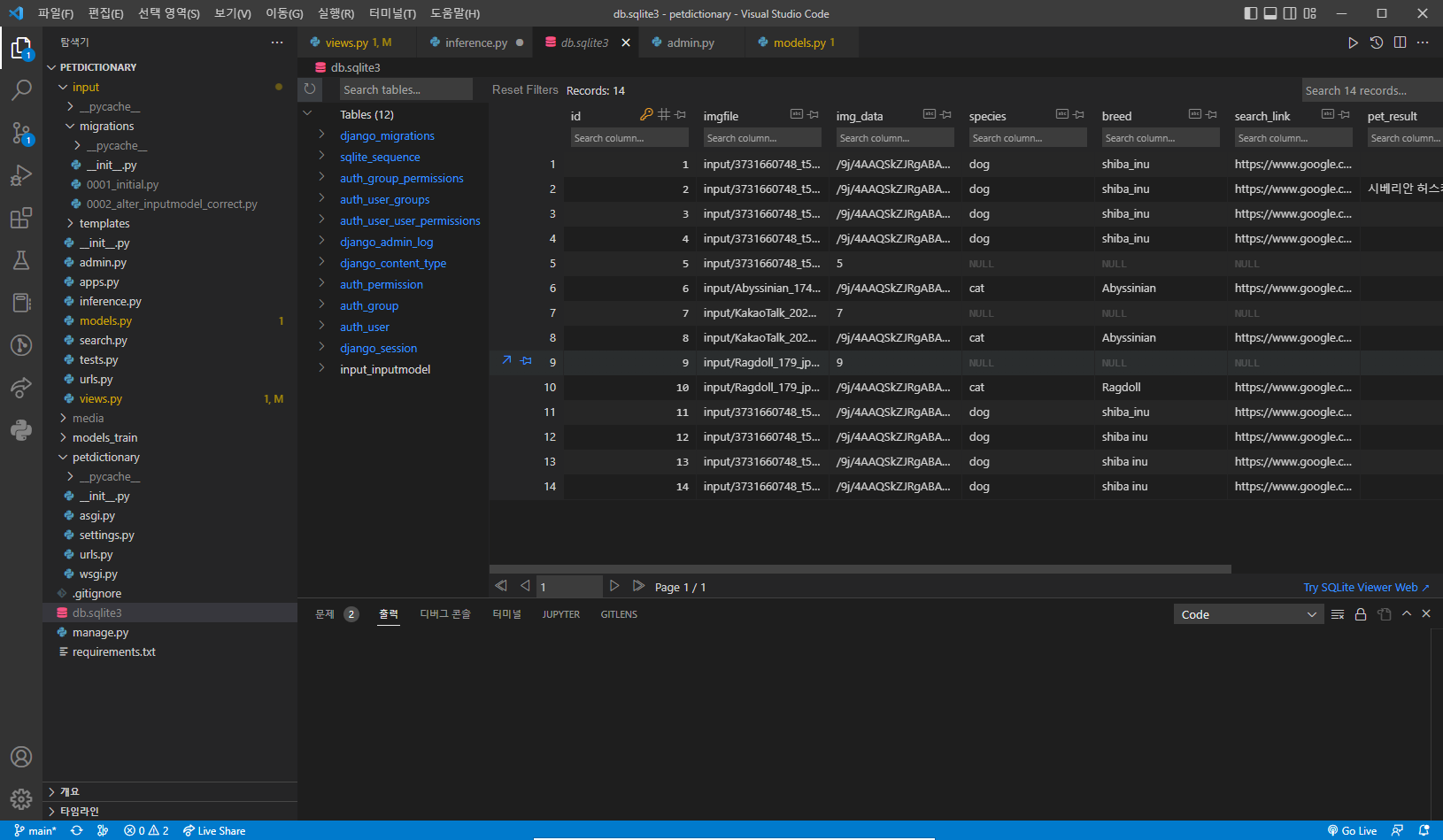Open the editor More Actions menu
The width and height of the screenshot is (1443, 840).
point(1423,42)
